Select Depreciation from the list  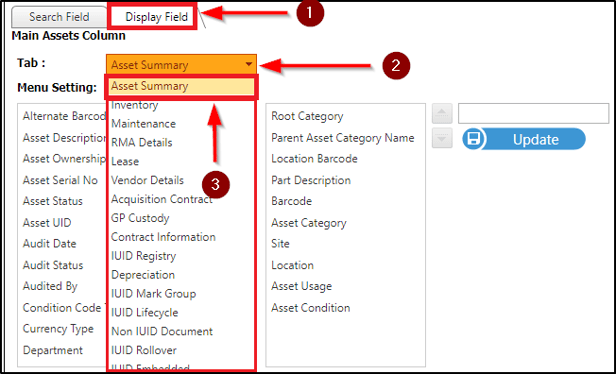(143, 275)
